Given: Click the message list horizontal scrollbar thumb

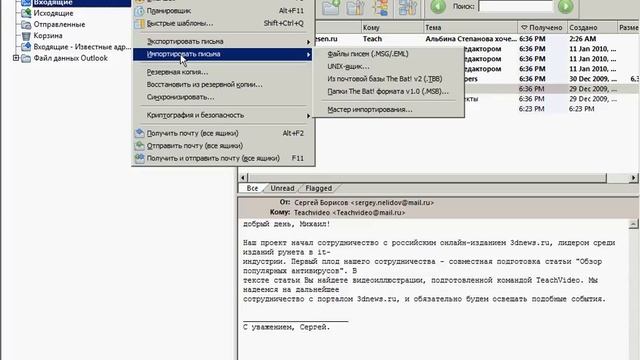Looking at the screenshot, I should click(427, 178).
